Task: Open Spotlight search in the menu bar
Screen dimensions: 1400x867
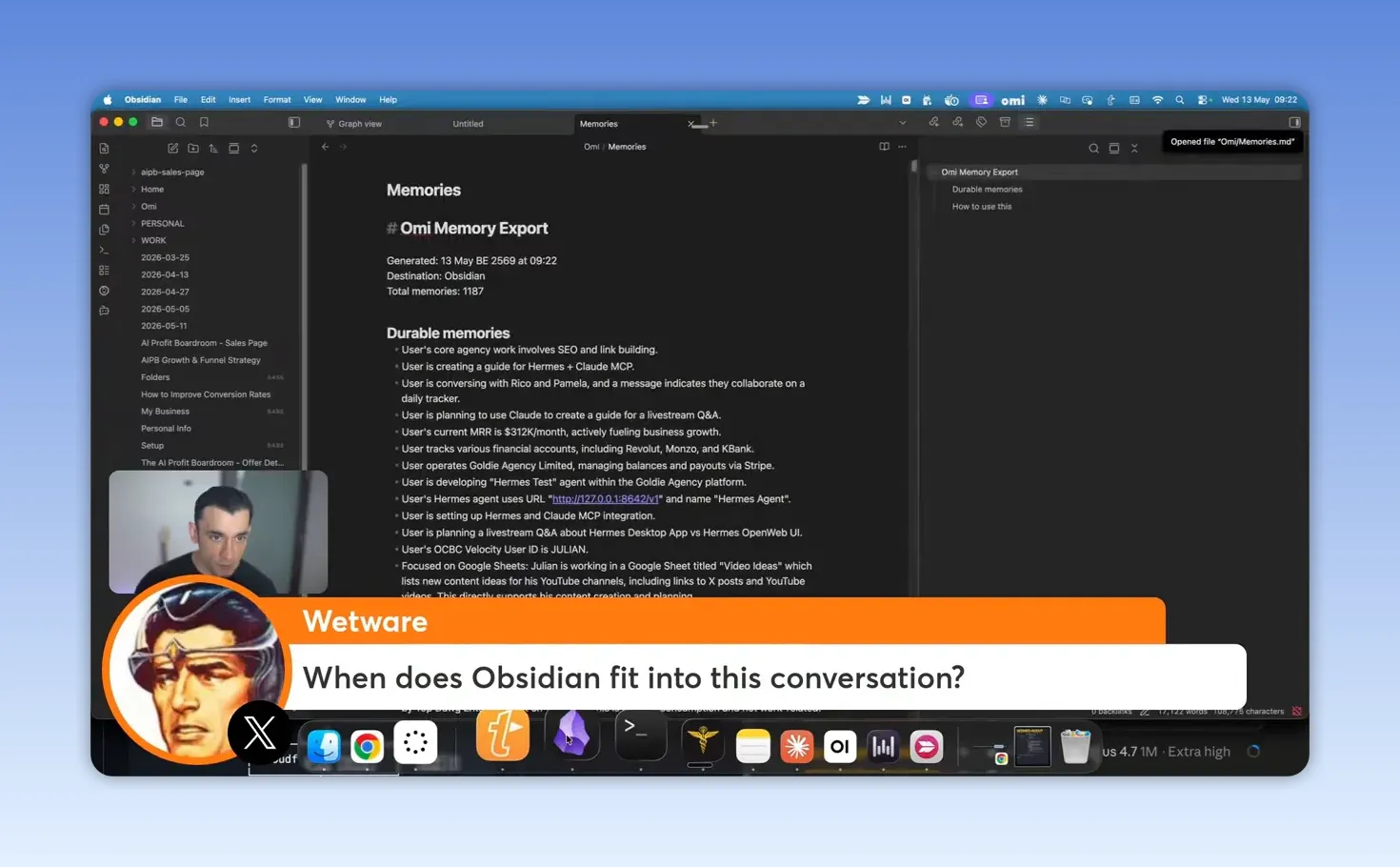Action: pos(1180,100)
